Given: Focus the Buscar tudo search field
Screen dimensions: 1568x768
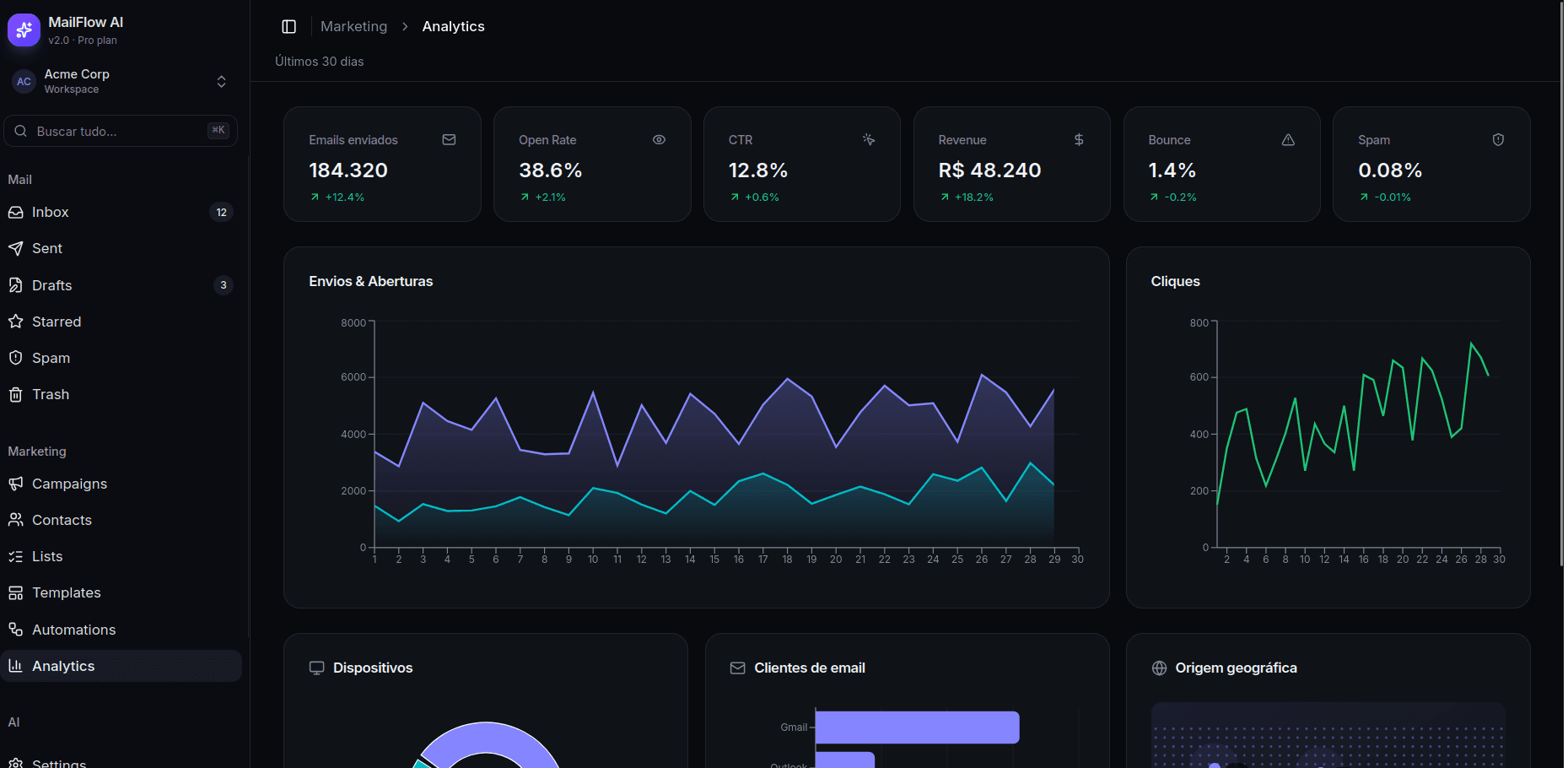Looking at the screenshot, I should (121, 131).
